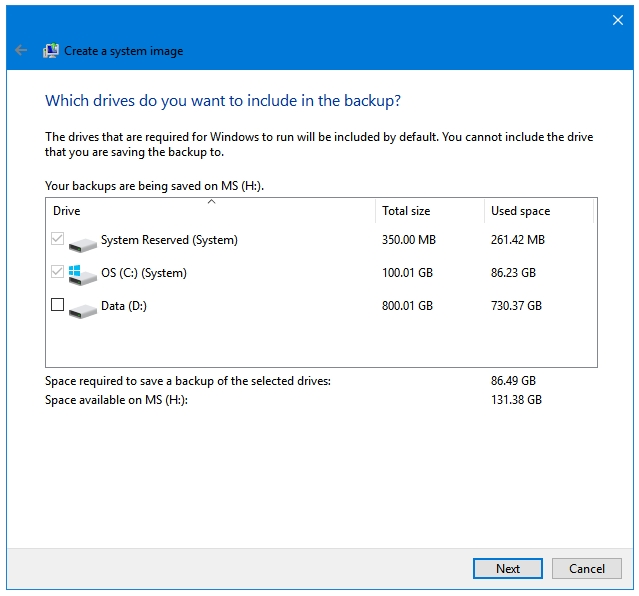Check the Data (D:) drive checkbox
Image resolution: width=639 pixels, height=596 pixels.
tap(57, 305)
